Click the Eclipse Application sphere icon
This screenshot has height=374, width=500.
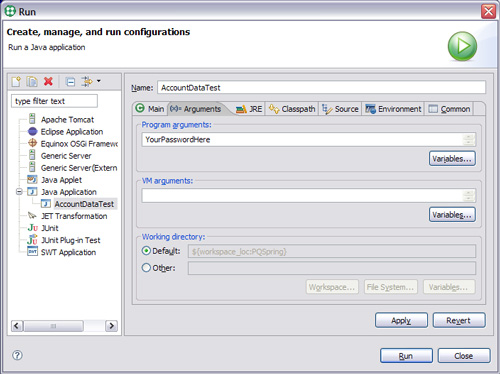click(33, 131)
